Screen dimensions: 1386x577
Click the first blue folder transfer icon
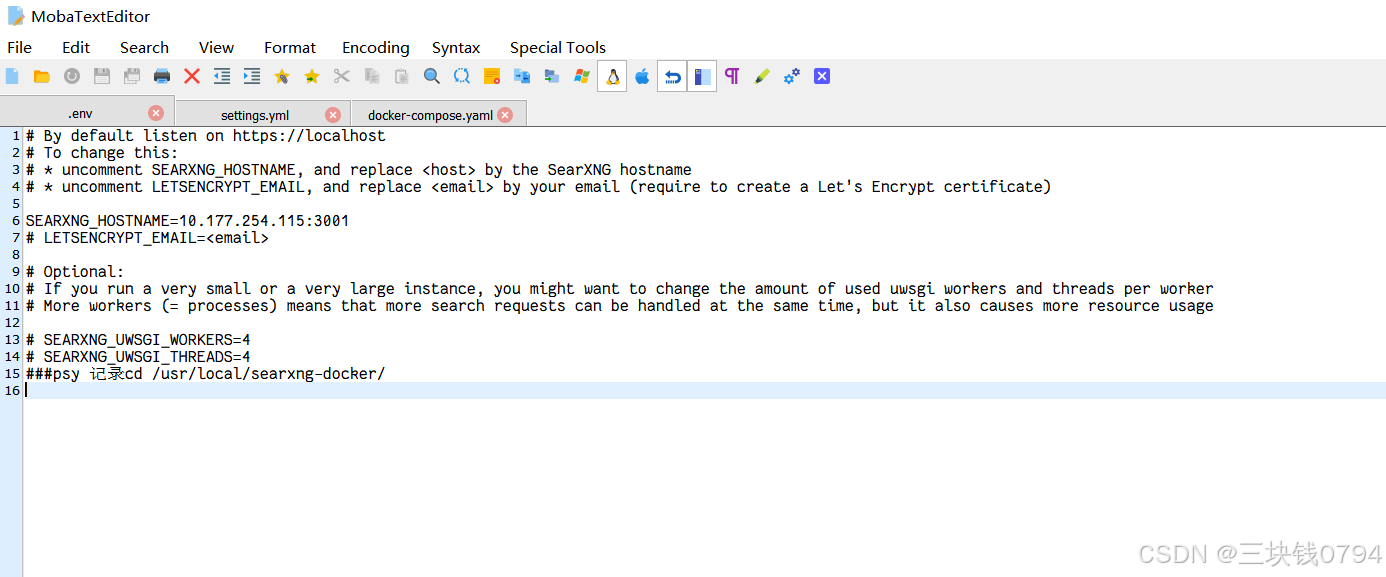click(x=522, y=76)
